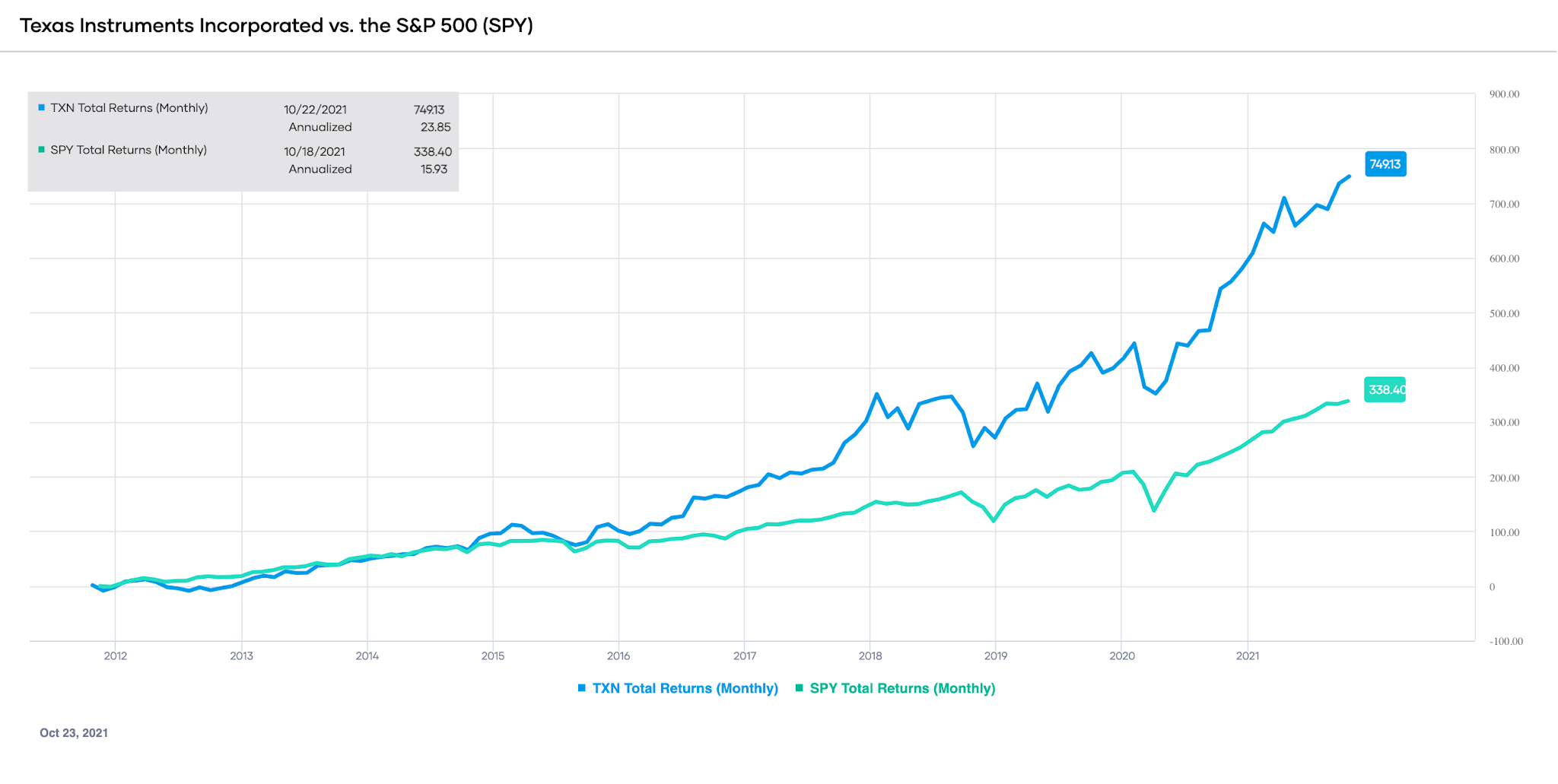
Task: Click the 749.13 value in info box
Action: click(x=429, y=110)
